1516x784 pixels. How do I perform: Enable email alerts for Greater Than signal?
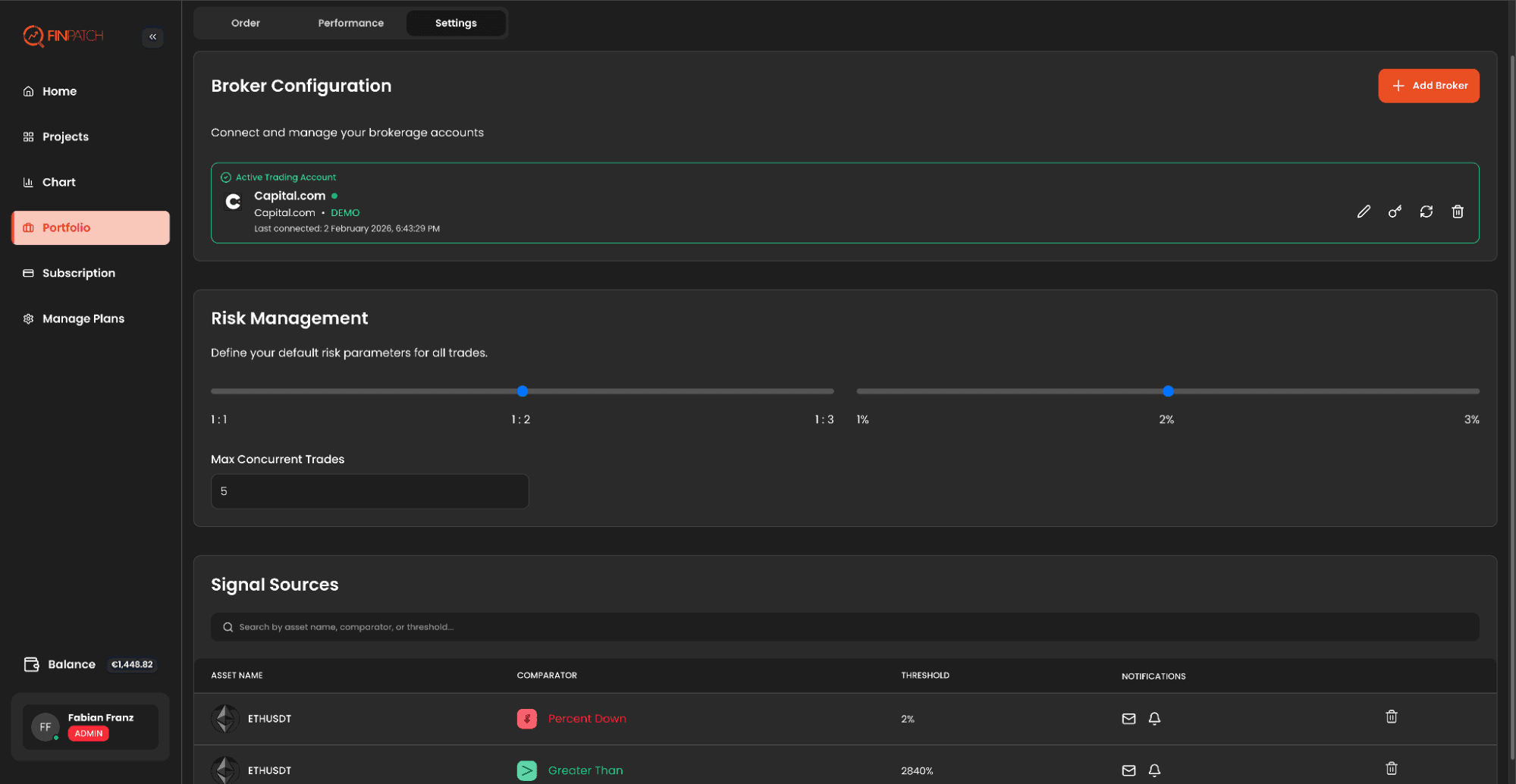[1128, 770]
